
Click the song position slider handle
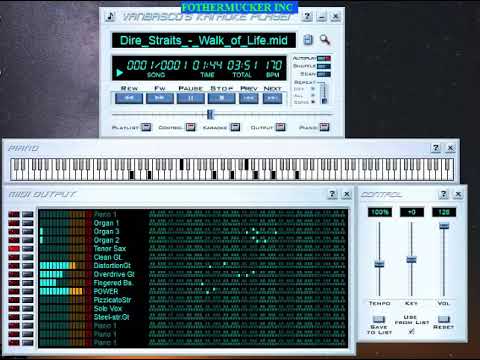pos(210,114)
